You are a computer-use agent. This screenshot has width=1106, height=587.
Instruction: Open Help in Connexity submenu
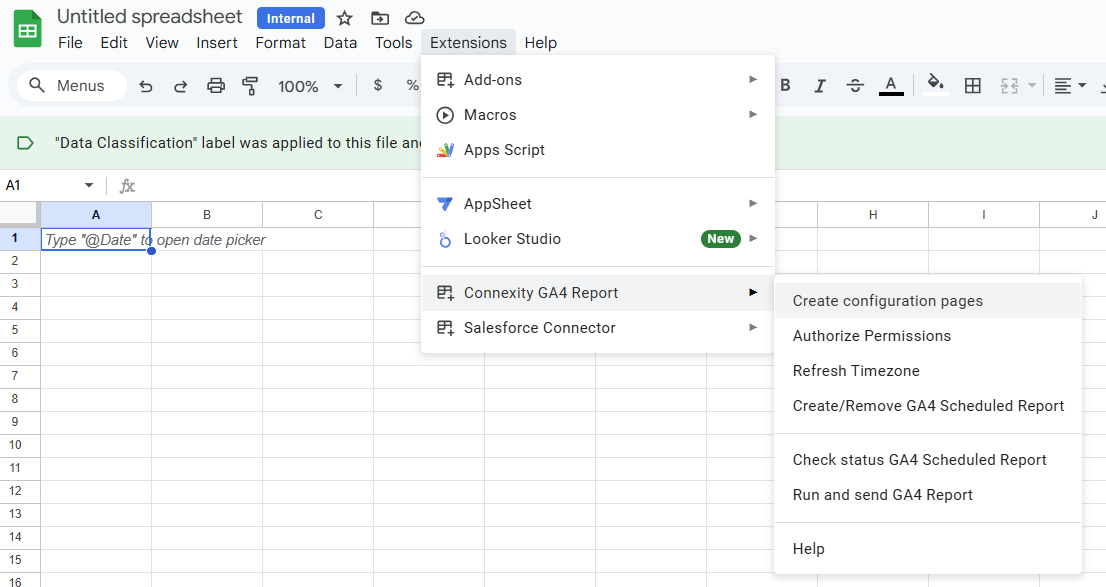click(x=928, y=549)
